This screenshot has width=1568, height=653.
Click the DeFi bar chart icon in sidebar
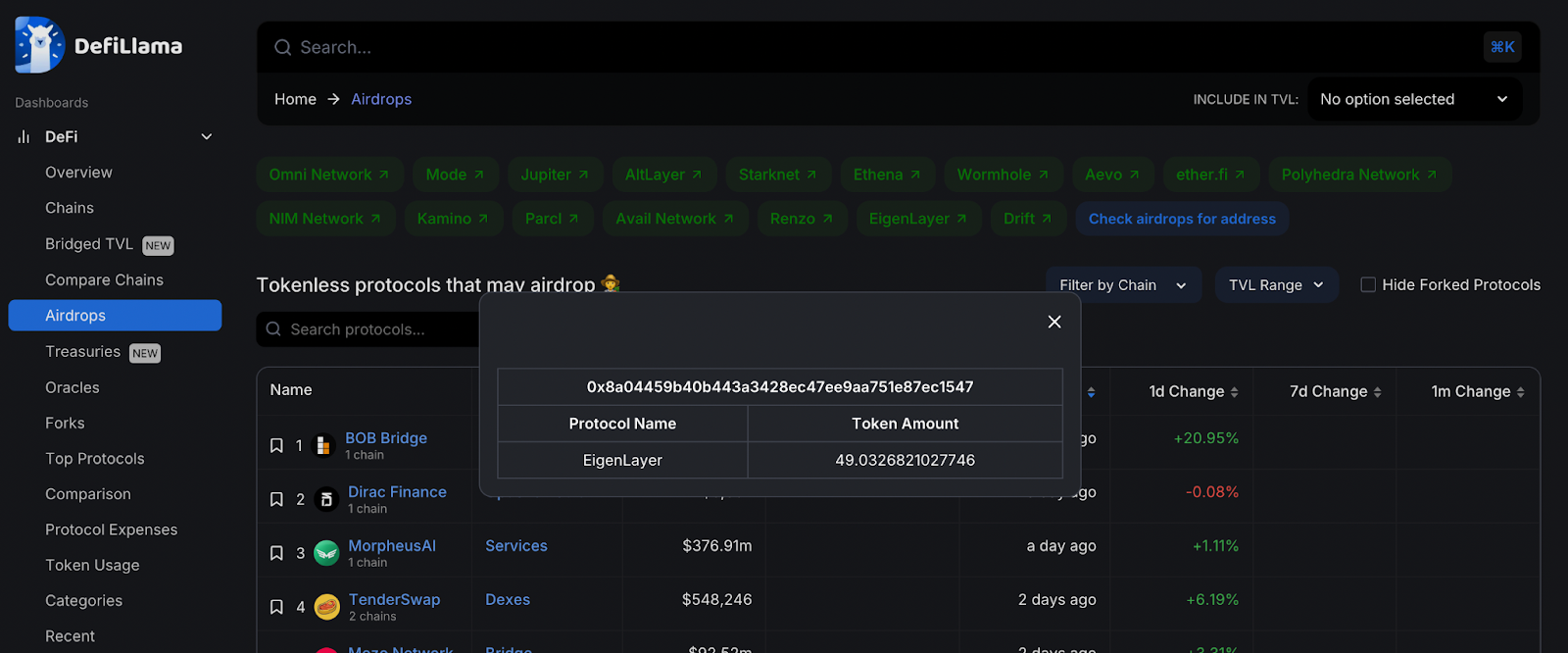coord(24,137)
